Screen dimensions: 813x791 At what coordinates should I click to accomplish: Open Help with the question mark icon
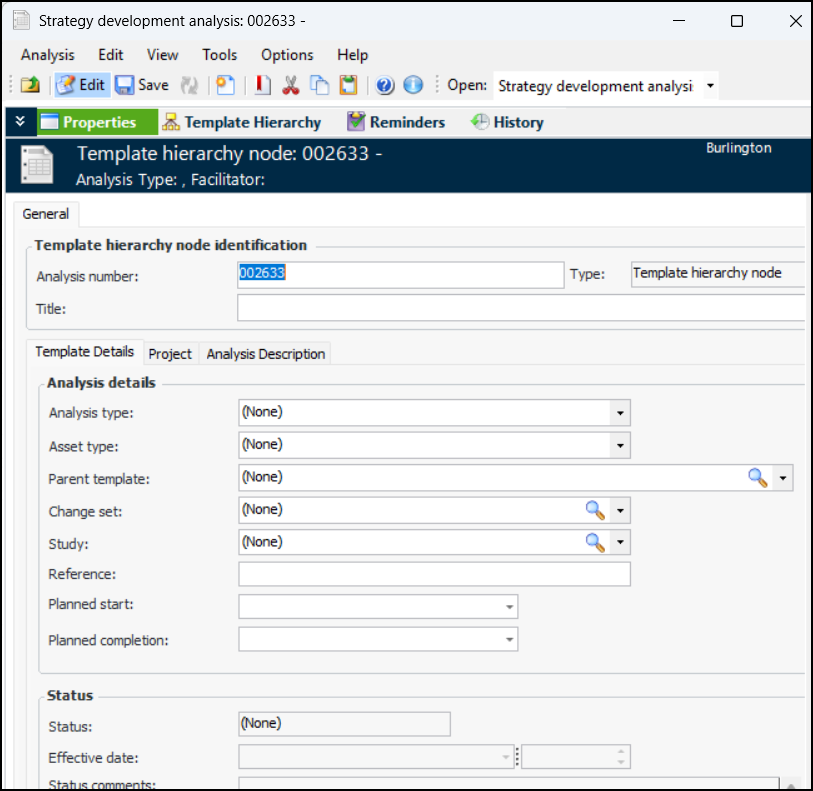click(385, 85)
